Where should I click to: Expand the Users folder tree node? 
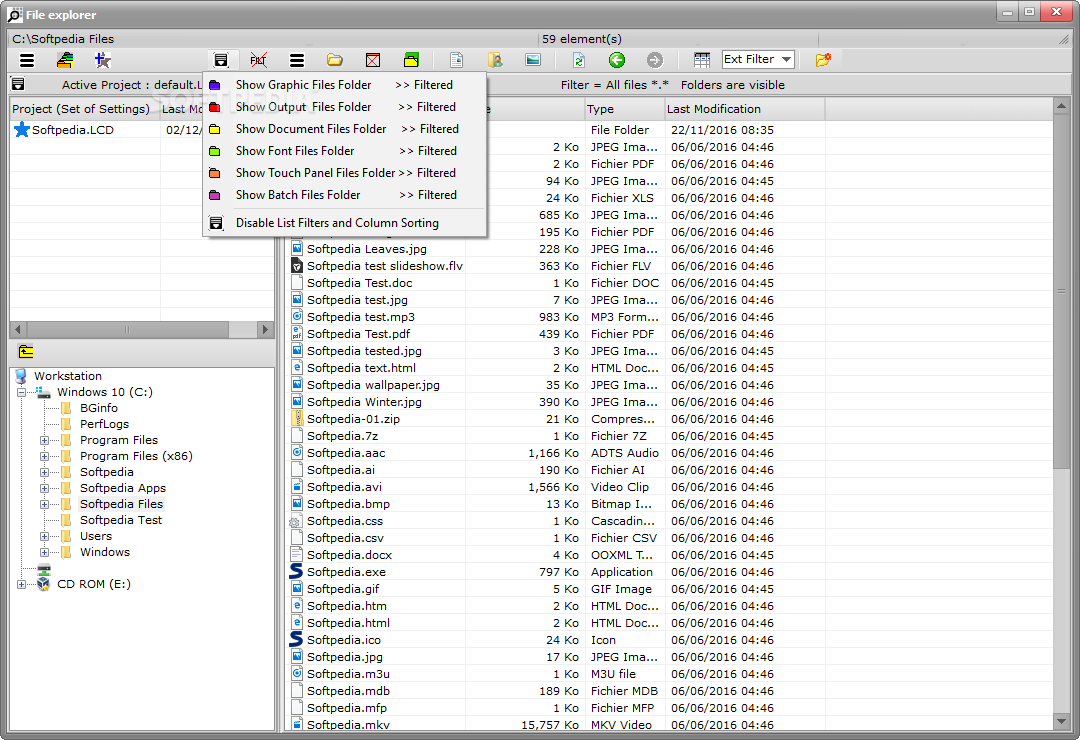click(x=44, y=536)
